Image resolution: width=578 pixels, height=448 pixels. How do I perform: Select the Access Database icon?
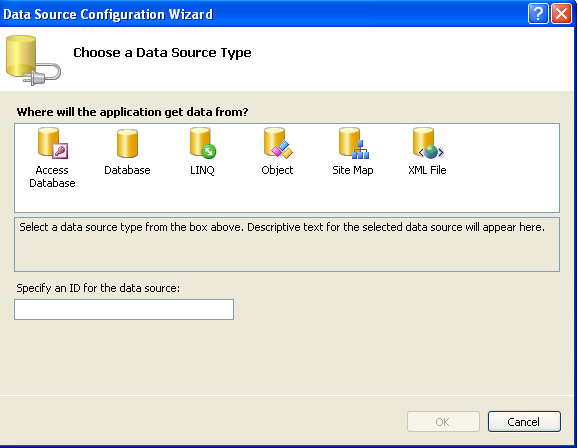(x=53, y=143)
